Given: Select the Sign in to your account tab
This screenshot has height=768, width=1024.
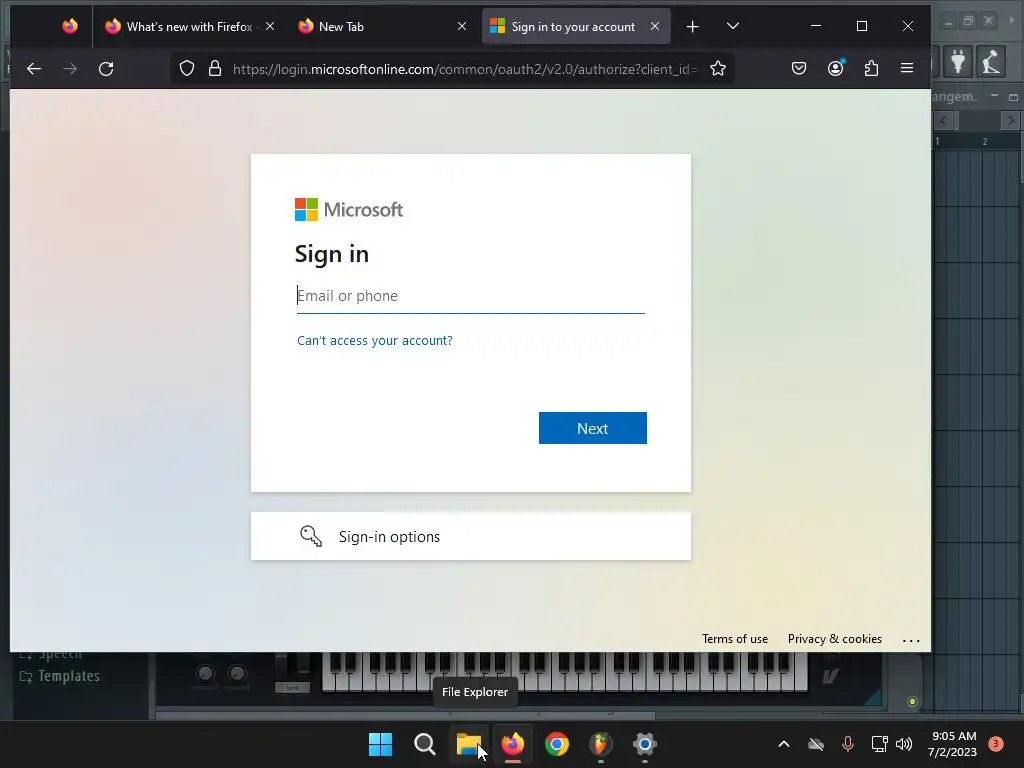Looking at the screenshot, I should tap(575, 26).
